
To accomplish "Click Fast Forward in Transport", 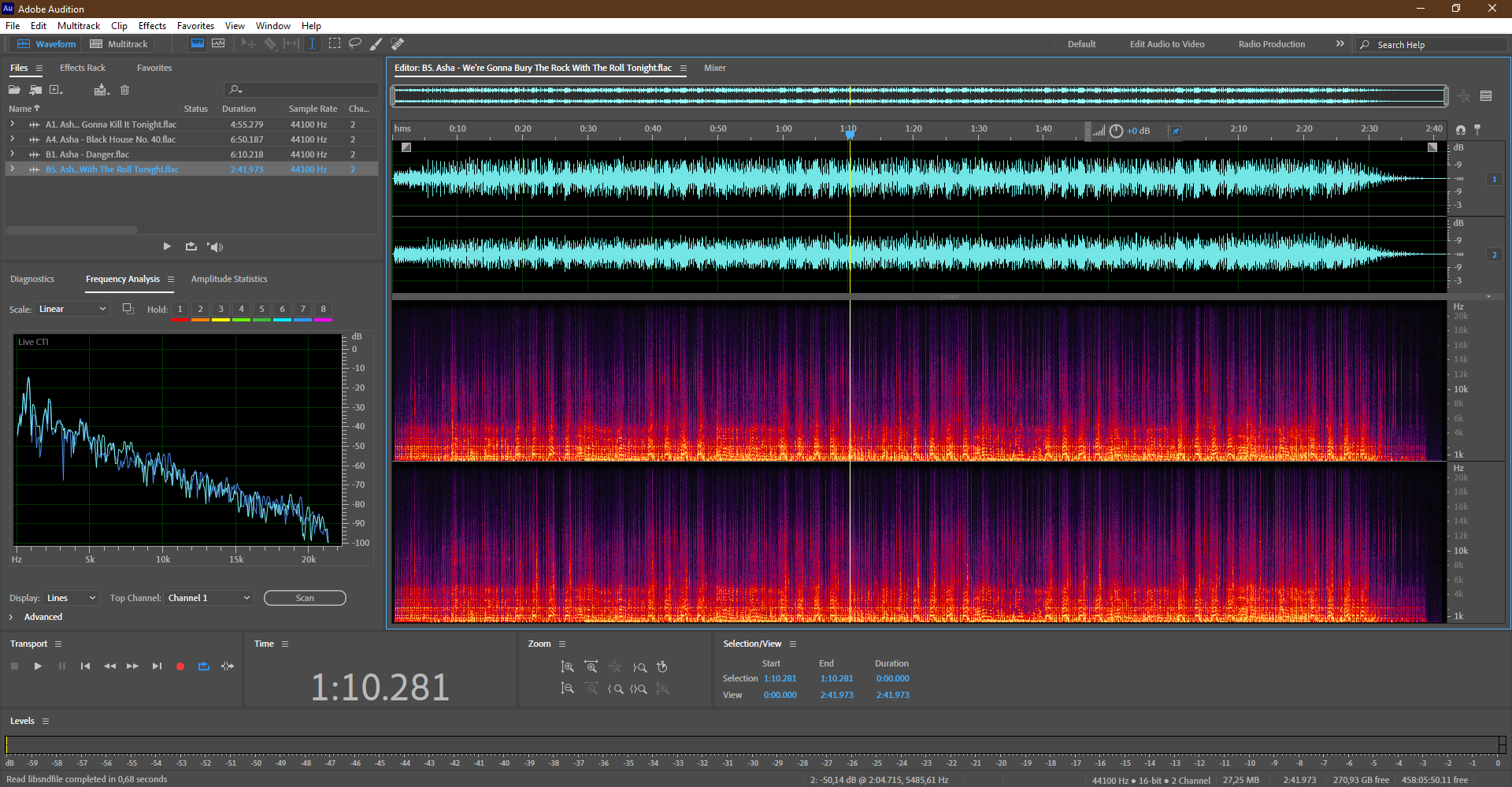I will pyautogui.click(x=132, y=666).
